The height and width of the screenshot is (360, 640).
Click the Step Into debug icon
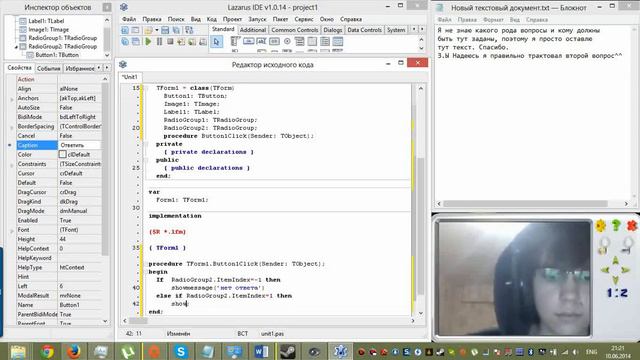181,42
